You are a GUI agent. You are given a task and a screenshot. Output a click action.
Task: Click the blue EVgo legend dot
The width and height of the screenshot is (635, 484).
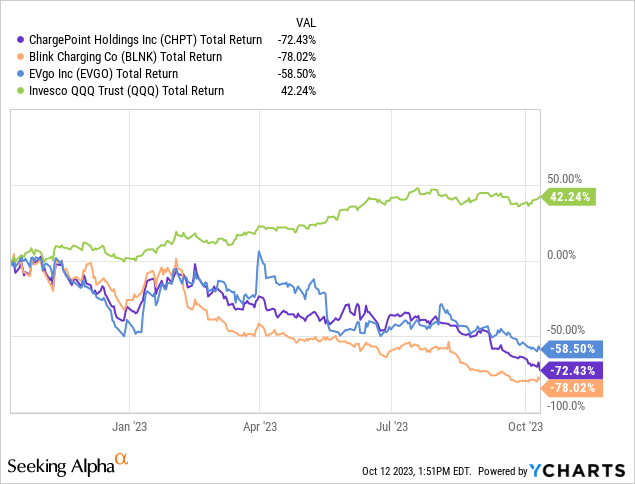click(10, 74)
